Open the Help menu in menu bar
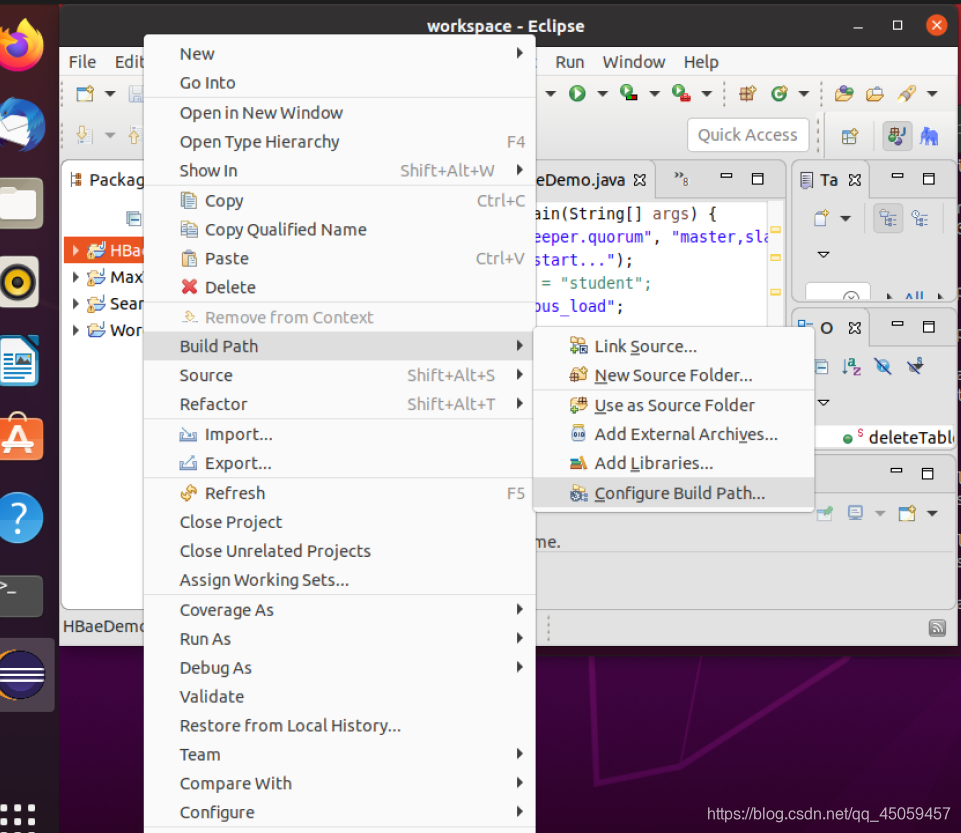Image resolution: width=961 pixels, height=833 pixels. pyautogui.click(x=701, y=62)
